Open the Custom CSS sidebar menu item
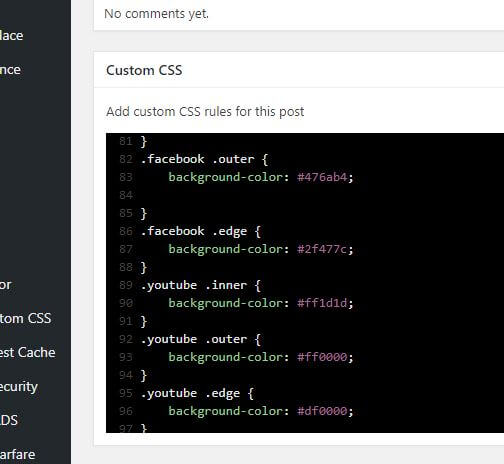This screenshot has height=464, width=504. 25,318
